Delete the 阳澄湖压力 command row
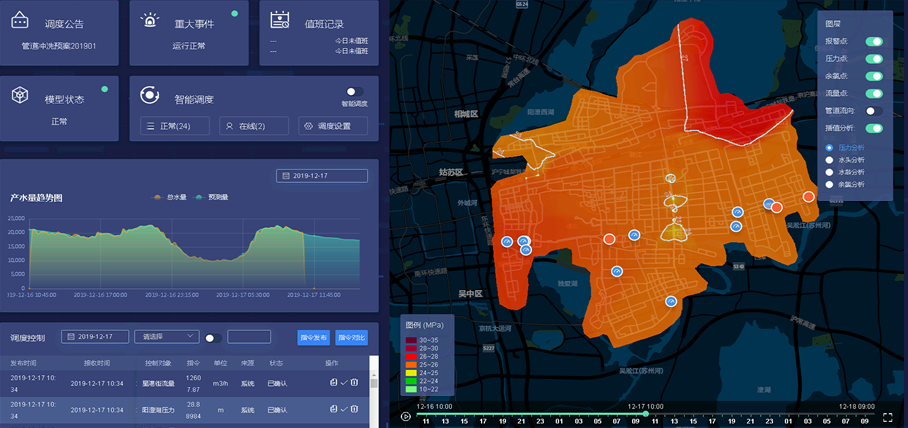The height and width of the screenshot is (428, 908). (354, 409)
